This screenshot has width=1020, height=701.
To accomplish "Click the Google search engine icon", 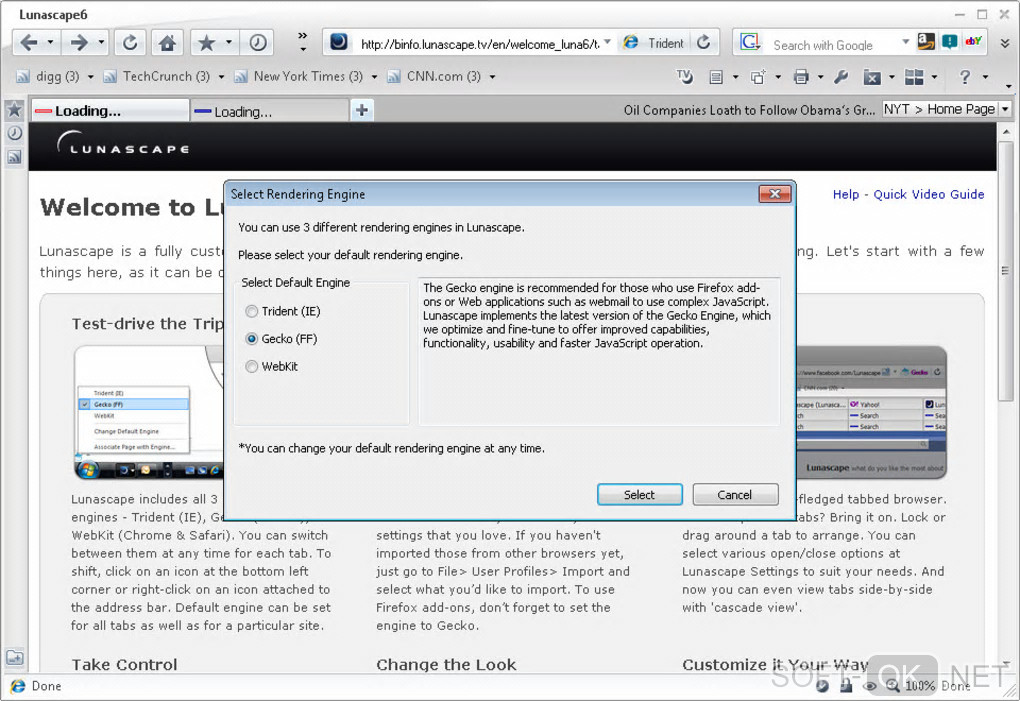I will pos(750,43).
